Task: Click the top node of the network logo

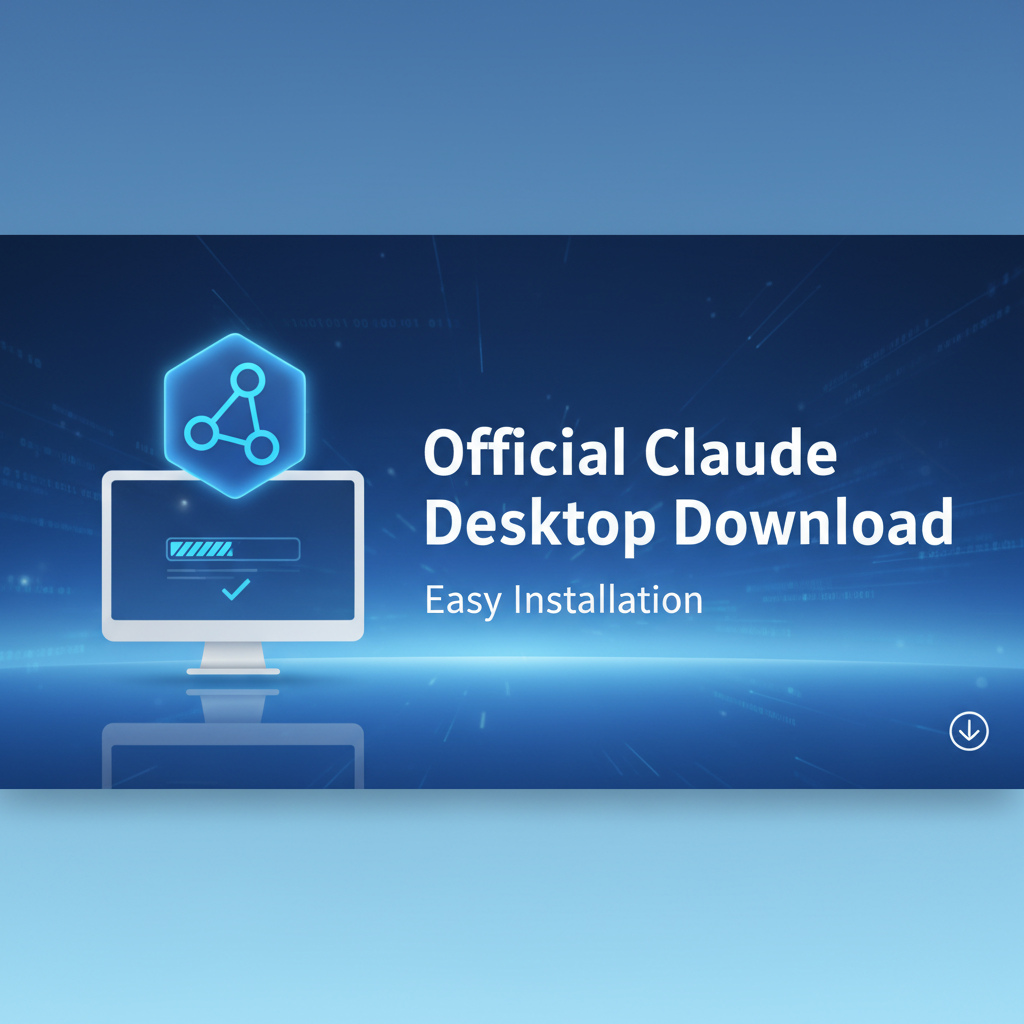Action: pyautogui.click(x=246, y=378)
